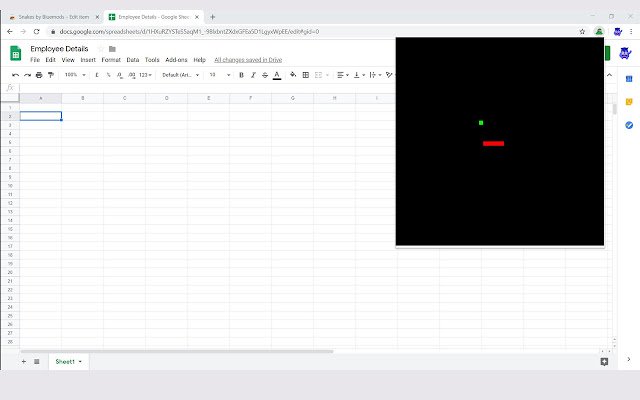Click the Explore icon at bottom right
This screenshot has width=640, height=400.
tap(604, 362)
